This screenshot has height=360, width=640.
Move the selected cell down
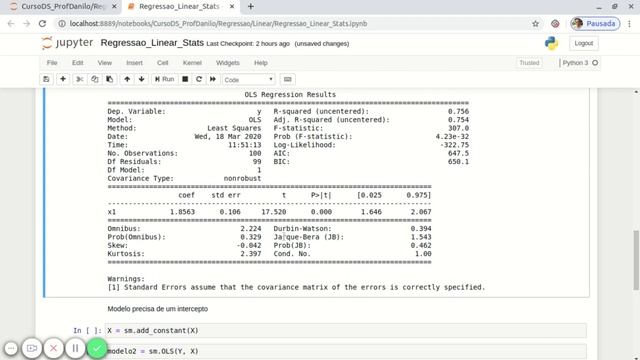142,79
